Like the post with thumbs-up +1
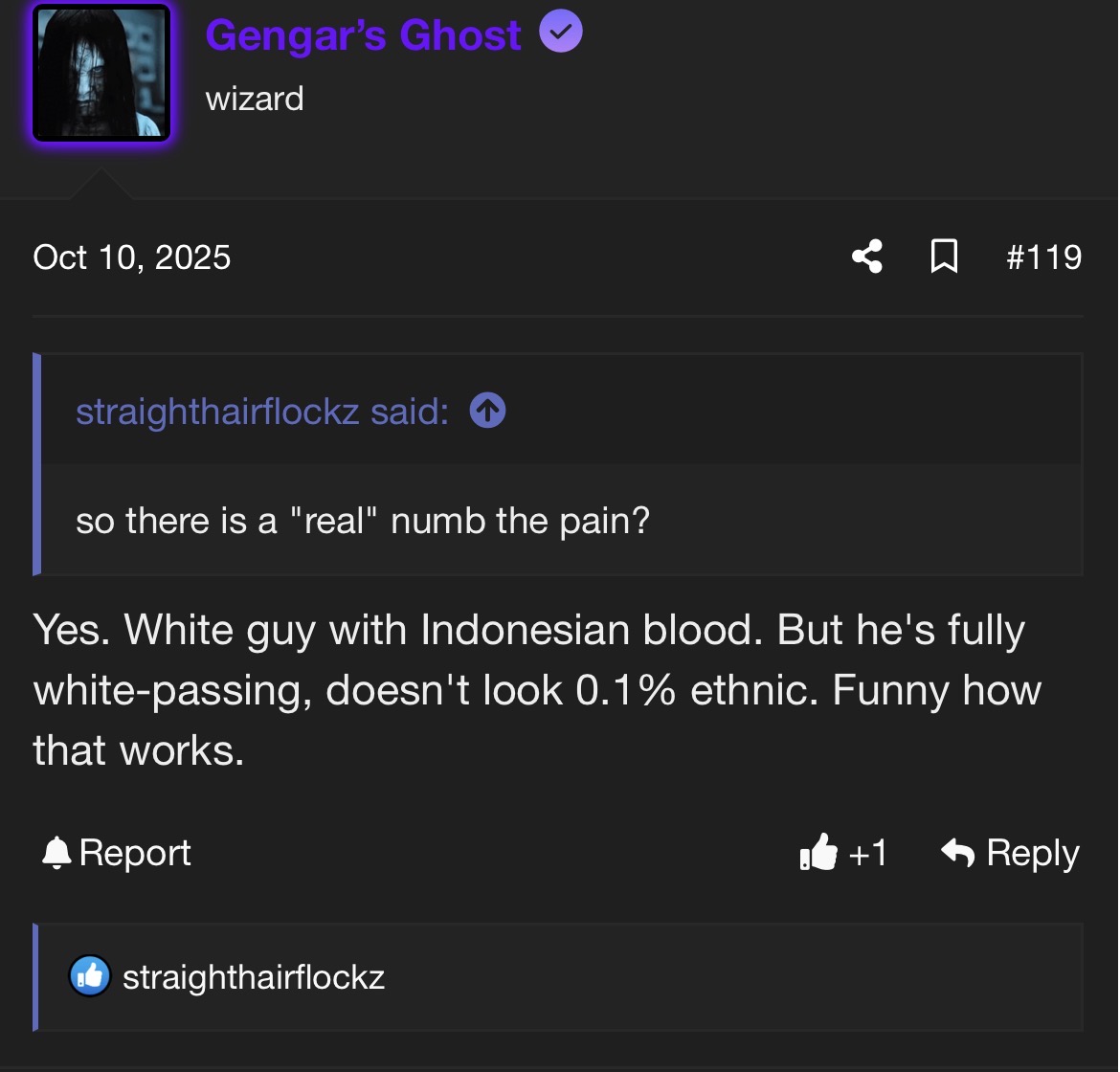This screenshot has height=1072, width=1120. [842, 853]
